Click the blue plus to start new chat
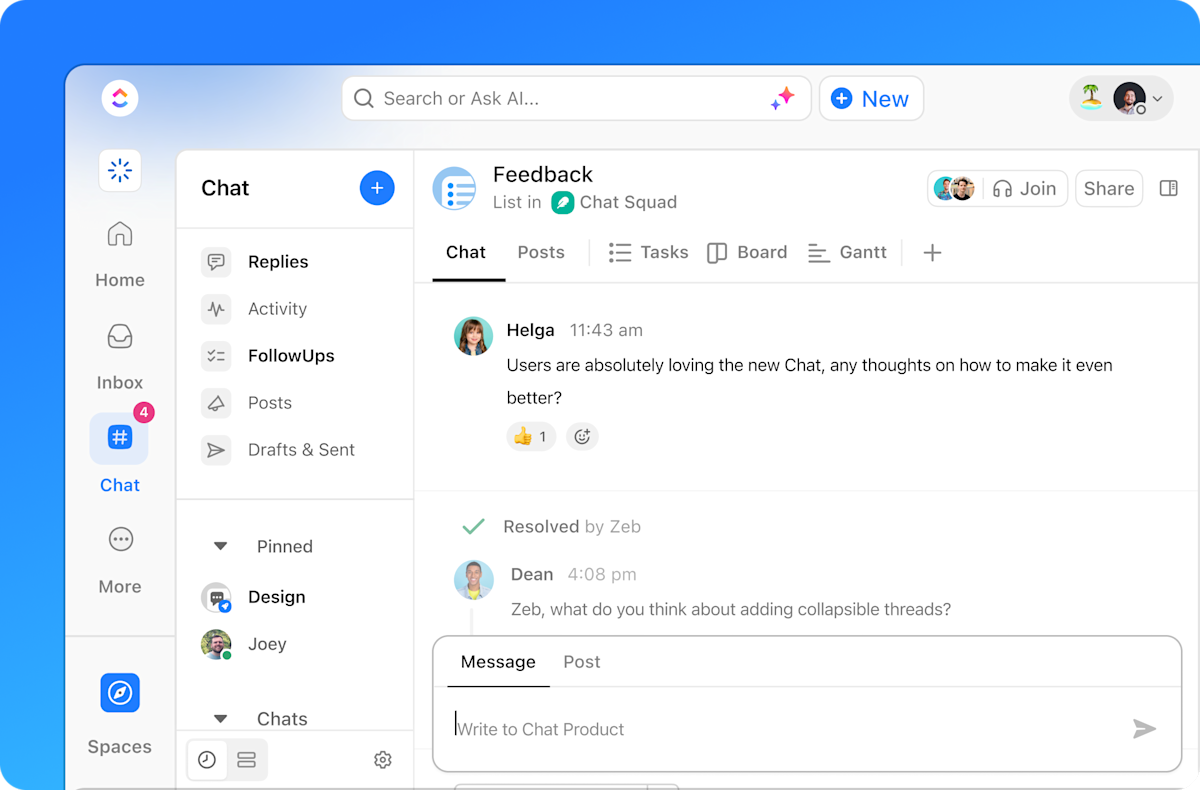This screenshot has width=1200, height=790. [377, 188]
